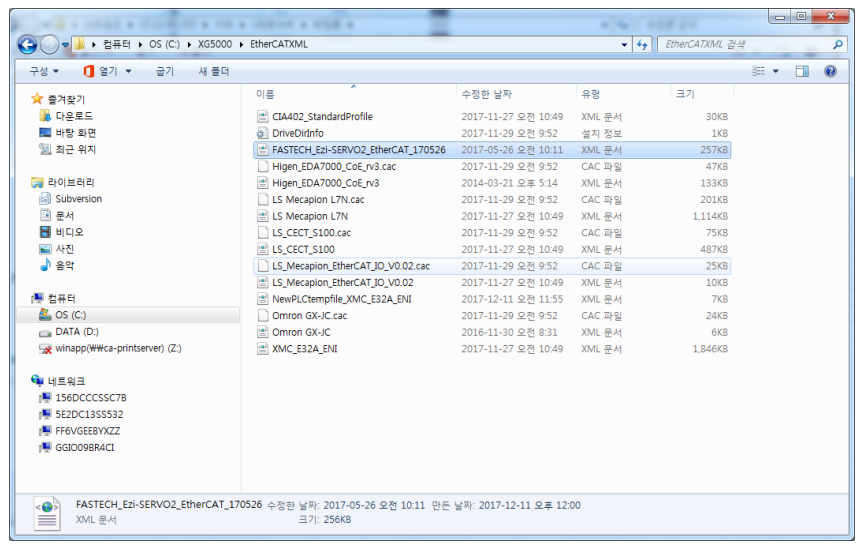This screenshot has width=860, height=547.
Task: Click the LS Mecapion L7N XML file icon
Action: (x=263, y=216)
